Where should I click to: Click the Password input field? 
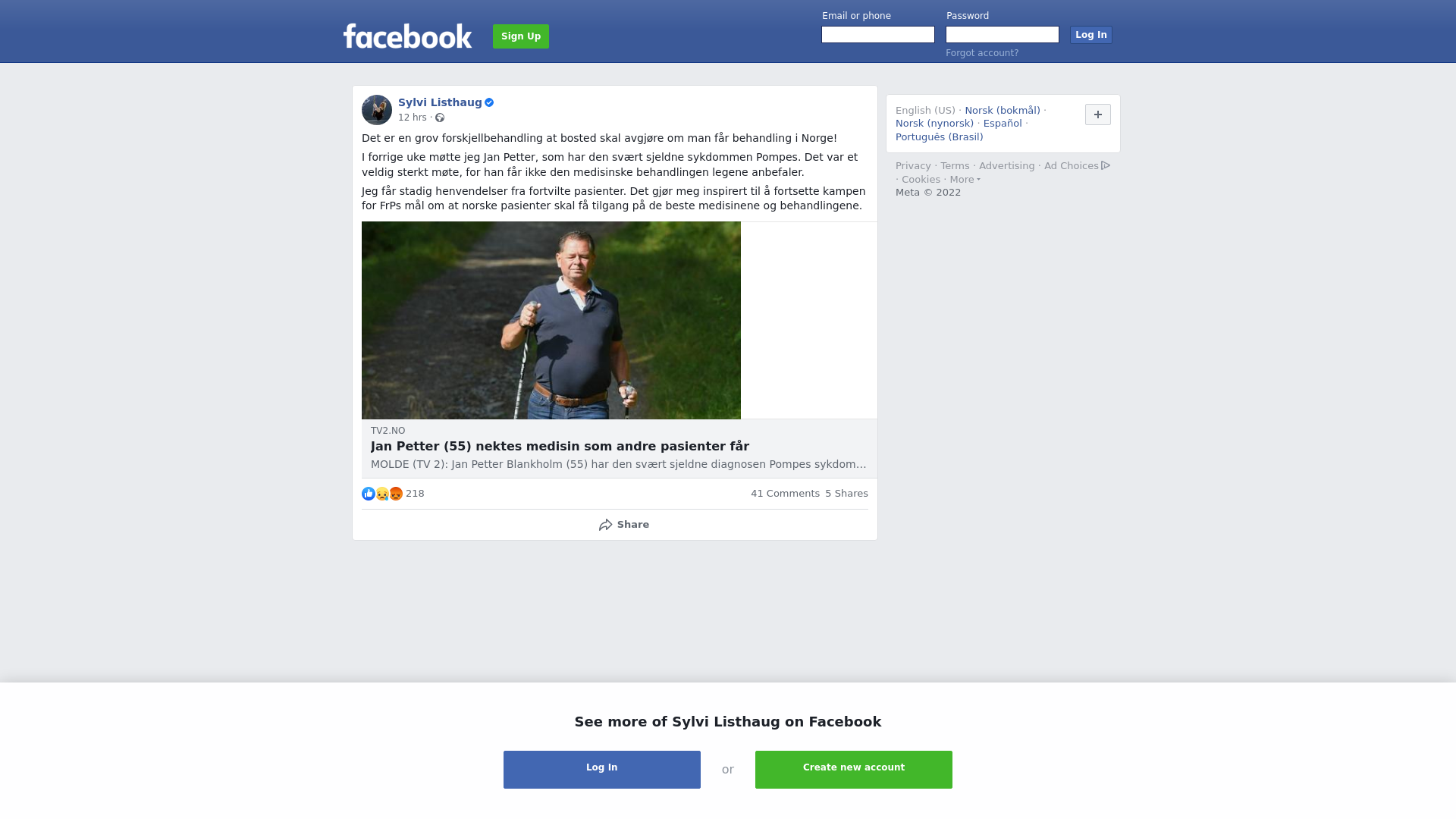[x=1003, y=35]
